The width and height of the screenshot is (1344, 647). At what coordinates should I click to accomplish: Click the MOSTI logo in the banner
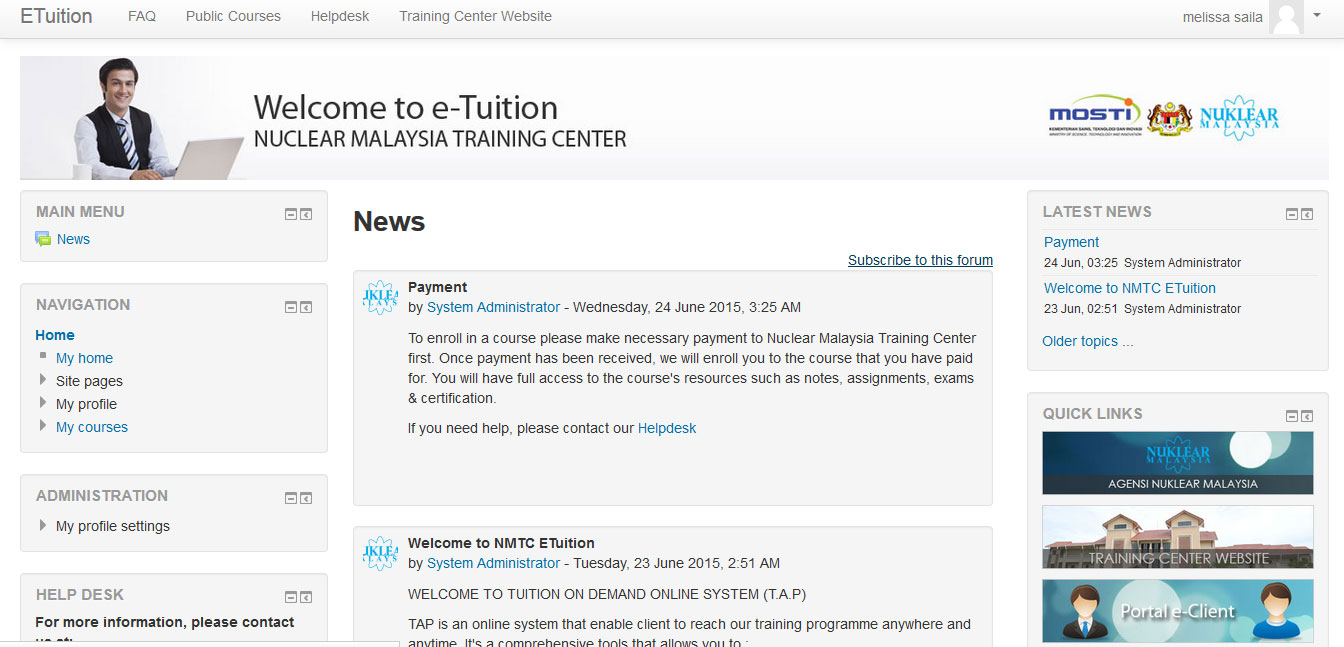(1095, 116)
